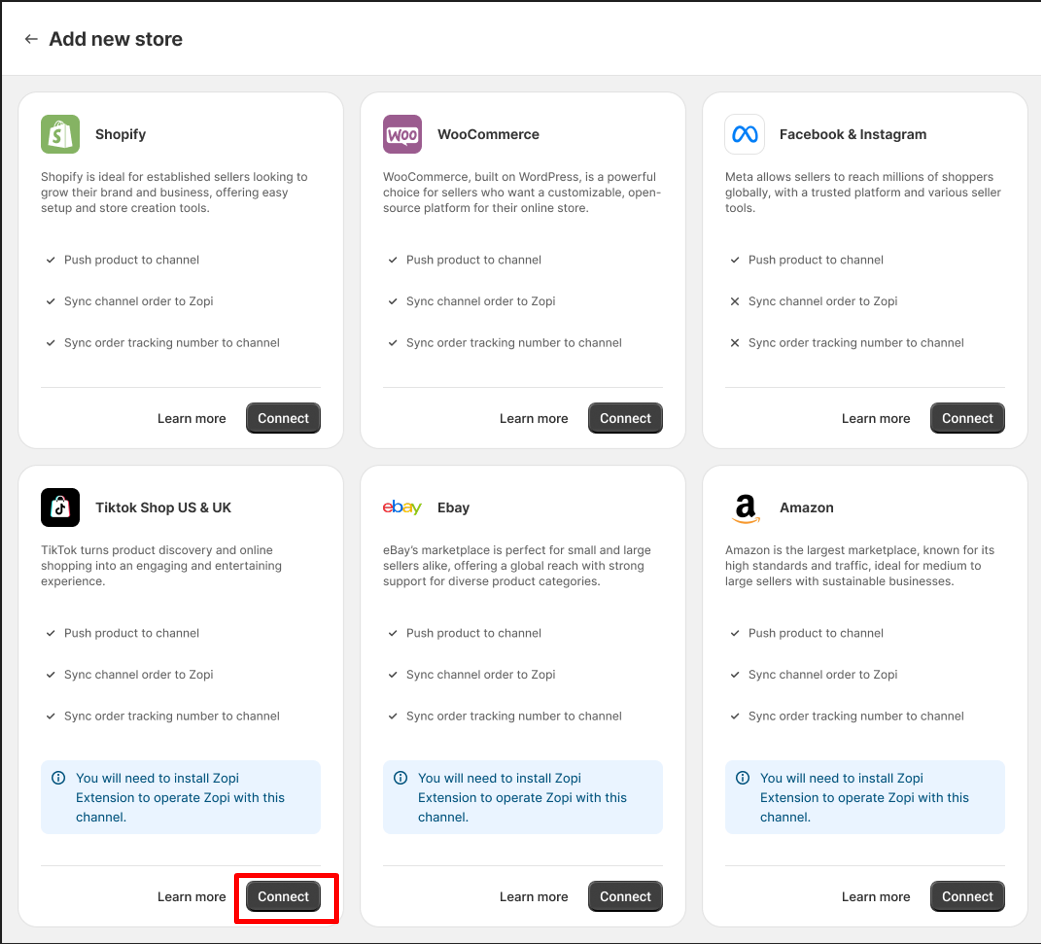Click the Ebay card title
Viewport: 1041px width, 944px height.
(453, 507)
